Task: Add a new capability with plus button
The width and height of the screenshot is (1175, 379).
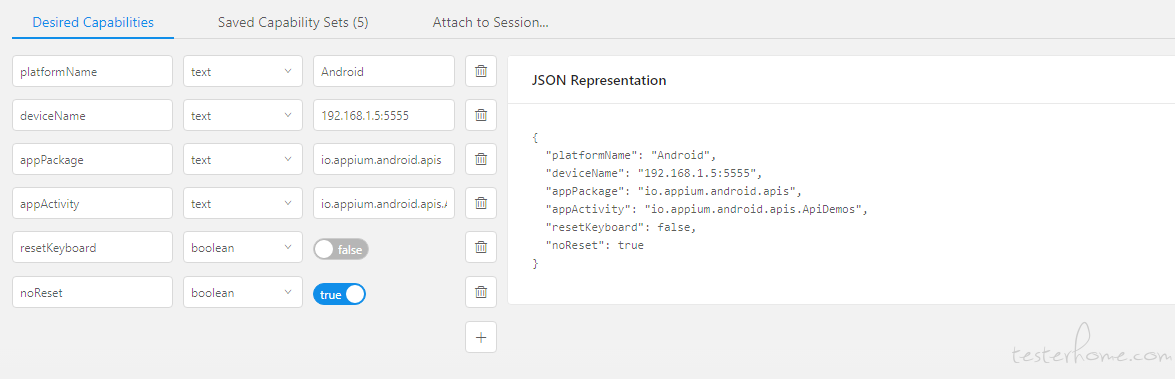Action: coord(481,337)
